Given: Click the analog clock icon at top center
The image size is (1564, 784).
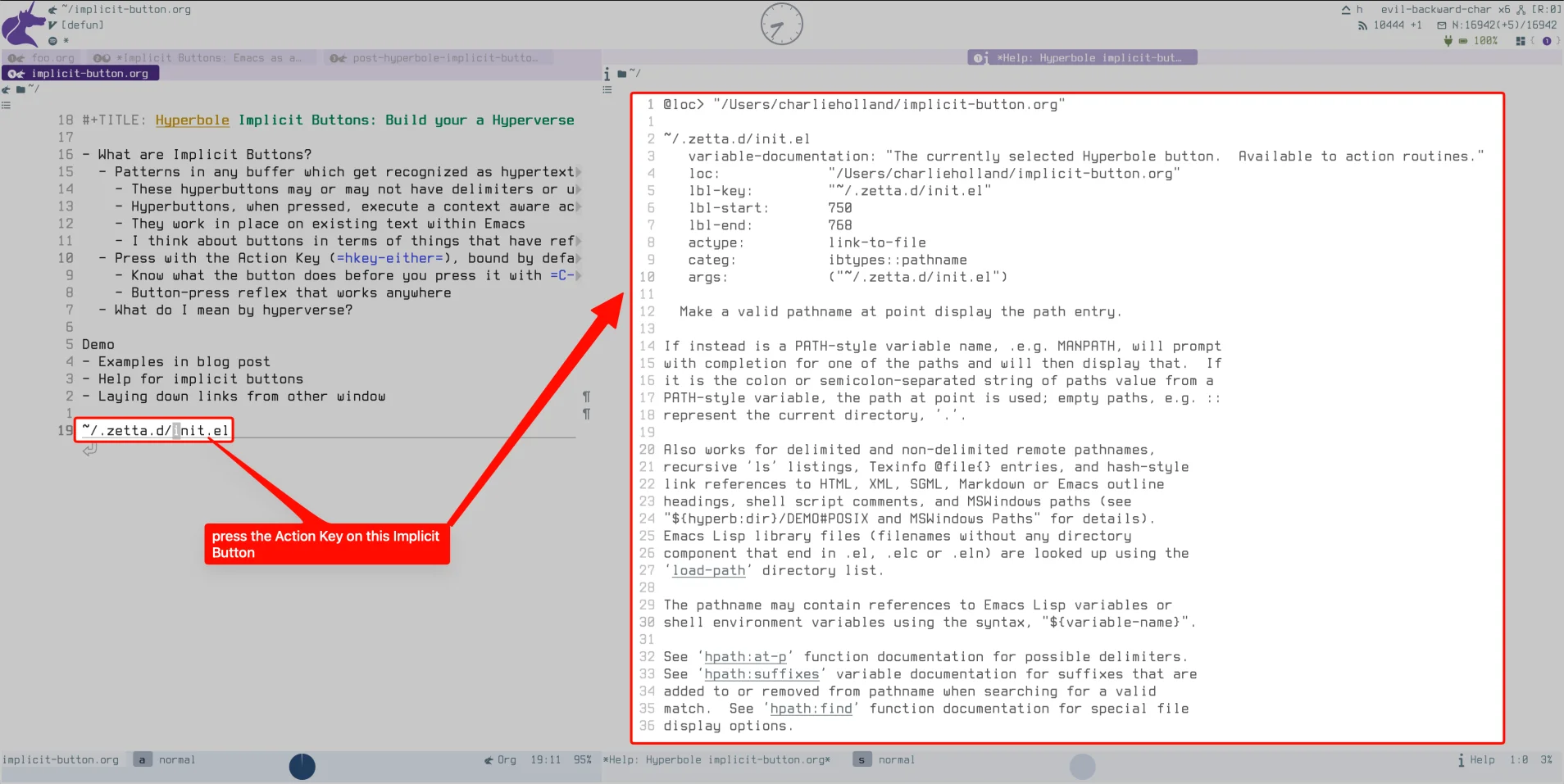Looking at the screenshot, I should [781, 24].
